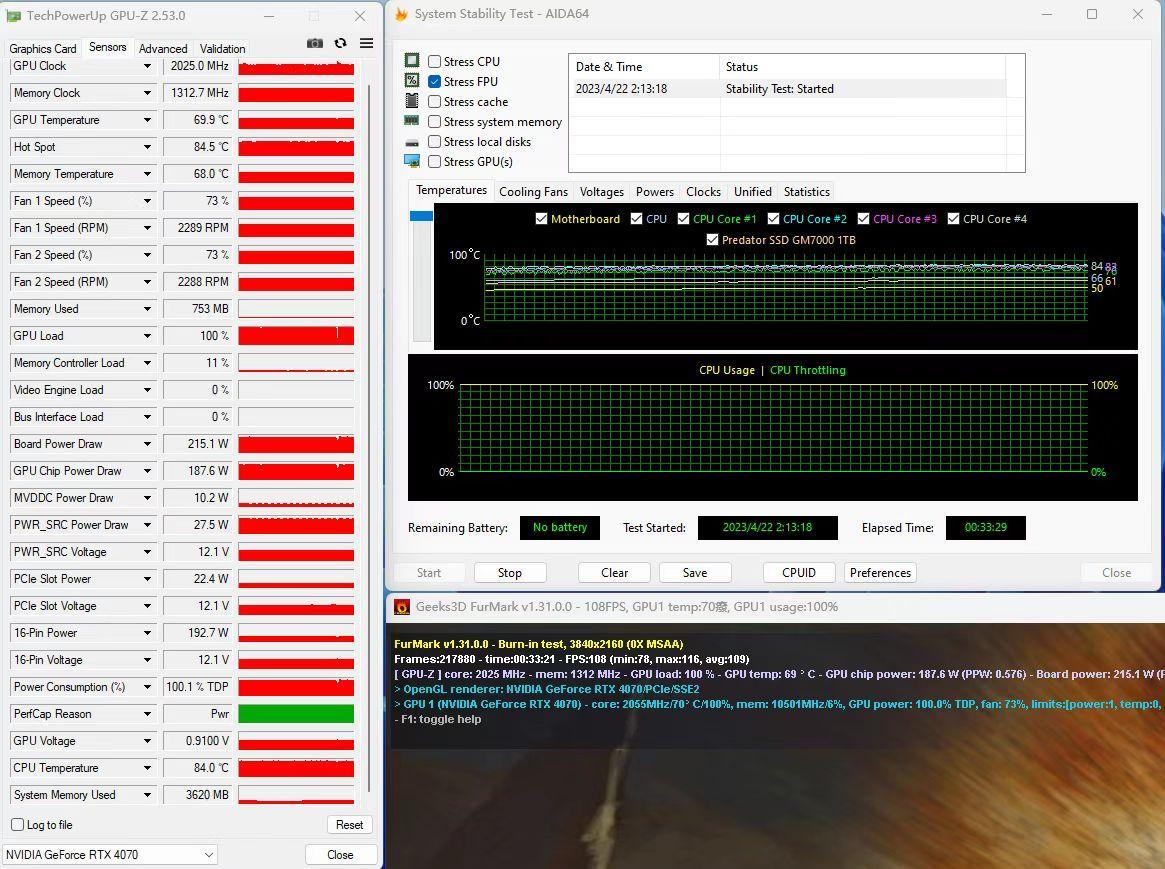Open PerfCap Reason dropdown arrow
This screenshot has height=869, width=1165.
[147, 714]
